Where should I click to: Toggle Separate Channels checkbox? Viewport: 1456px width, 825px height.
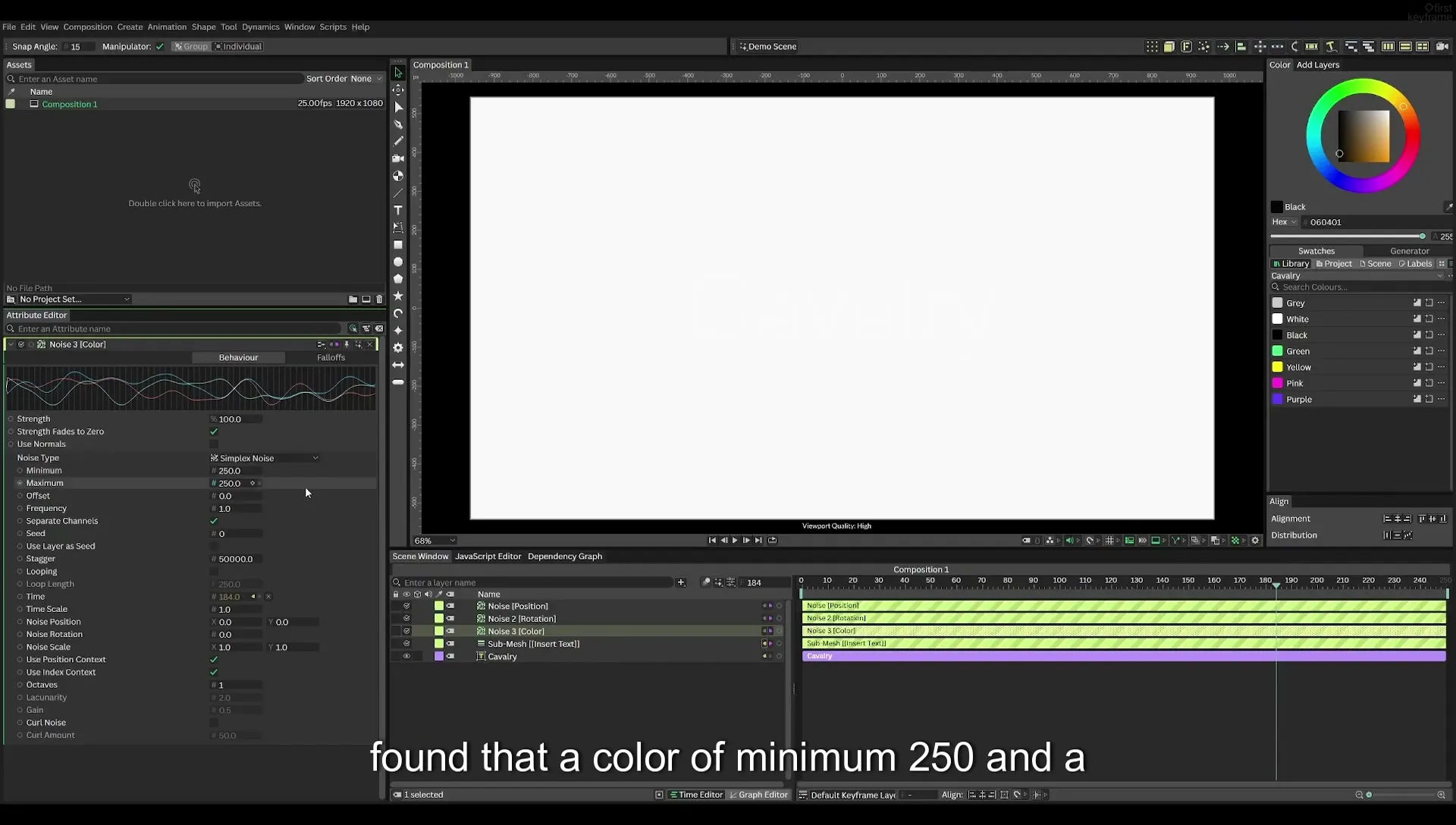pos(214,521)
